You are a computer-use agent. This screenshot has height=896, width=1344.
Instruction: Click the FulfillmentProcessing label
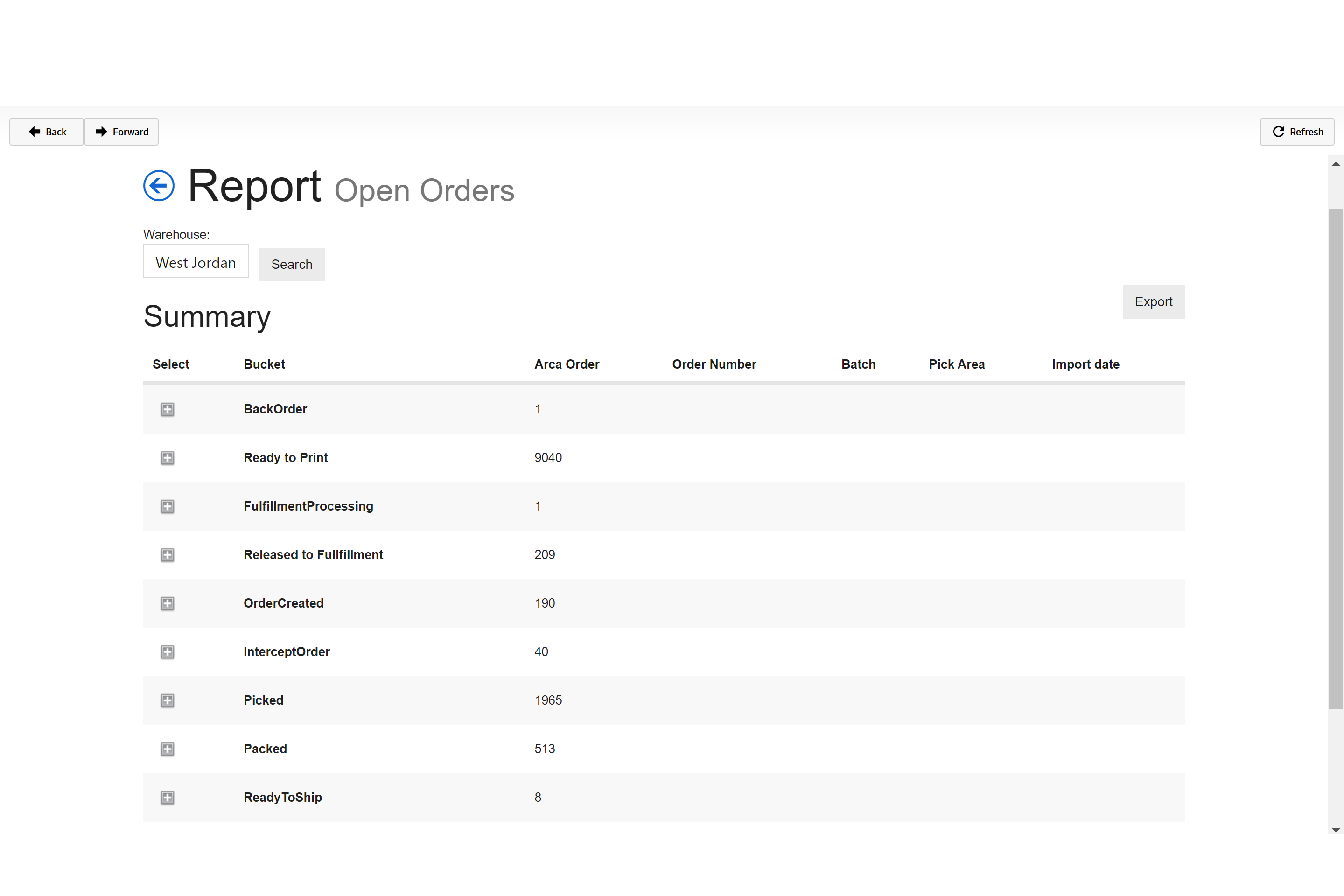[308, 506]
